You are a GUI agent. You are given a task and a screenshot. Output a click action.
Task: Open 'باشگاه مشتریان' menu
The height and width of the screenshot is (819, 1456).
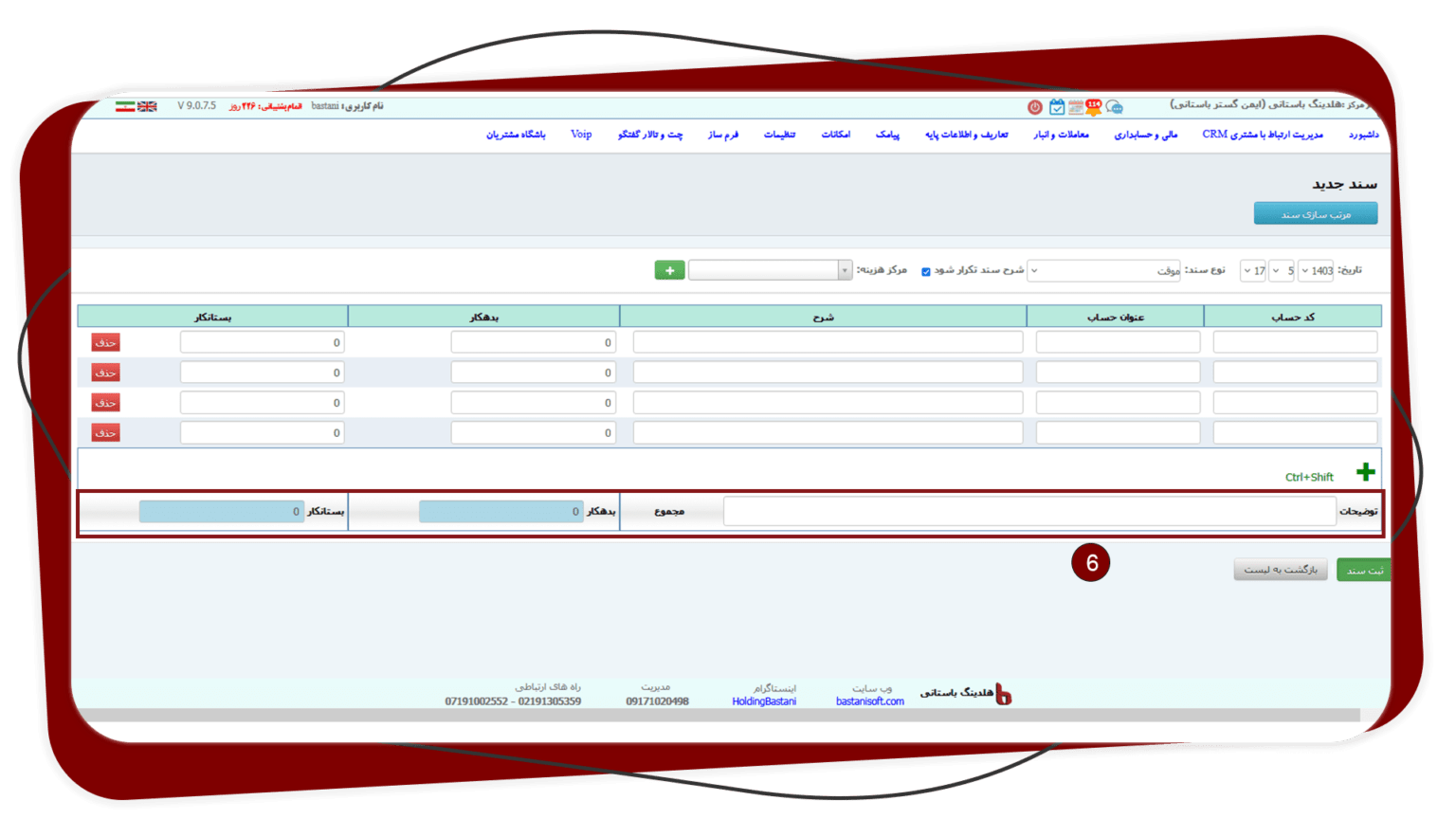point(516,135)
